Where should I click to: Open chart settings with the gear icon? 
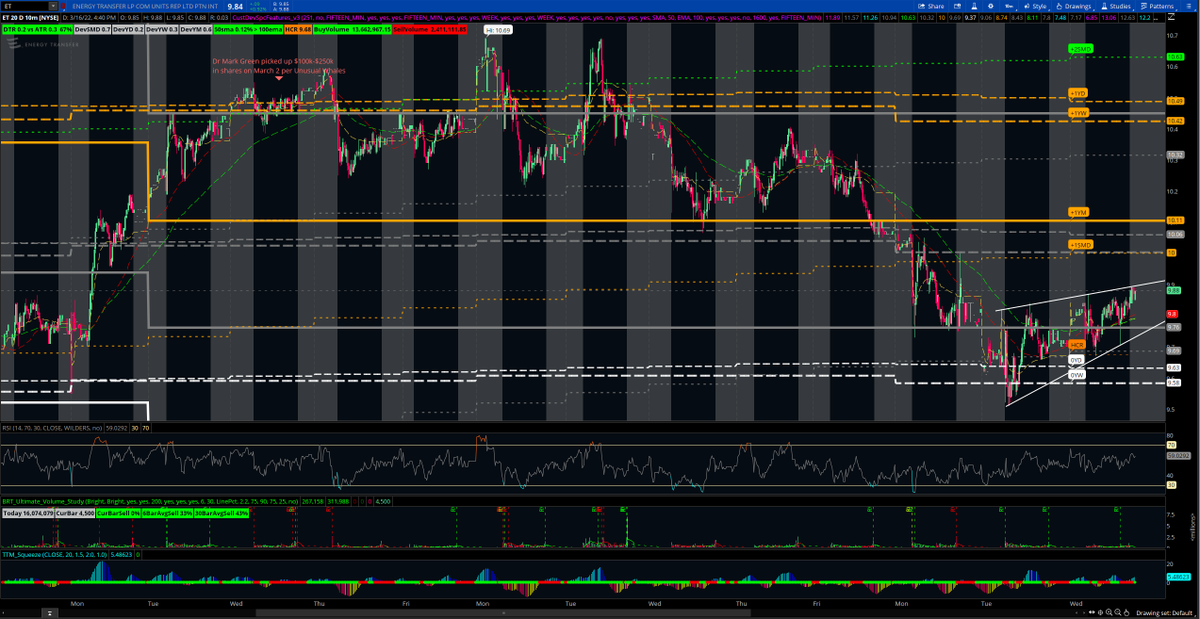990,6
